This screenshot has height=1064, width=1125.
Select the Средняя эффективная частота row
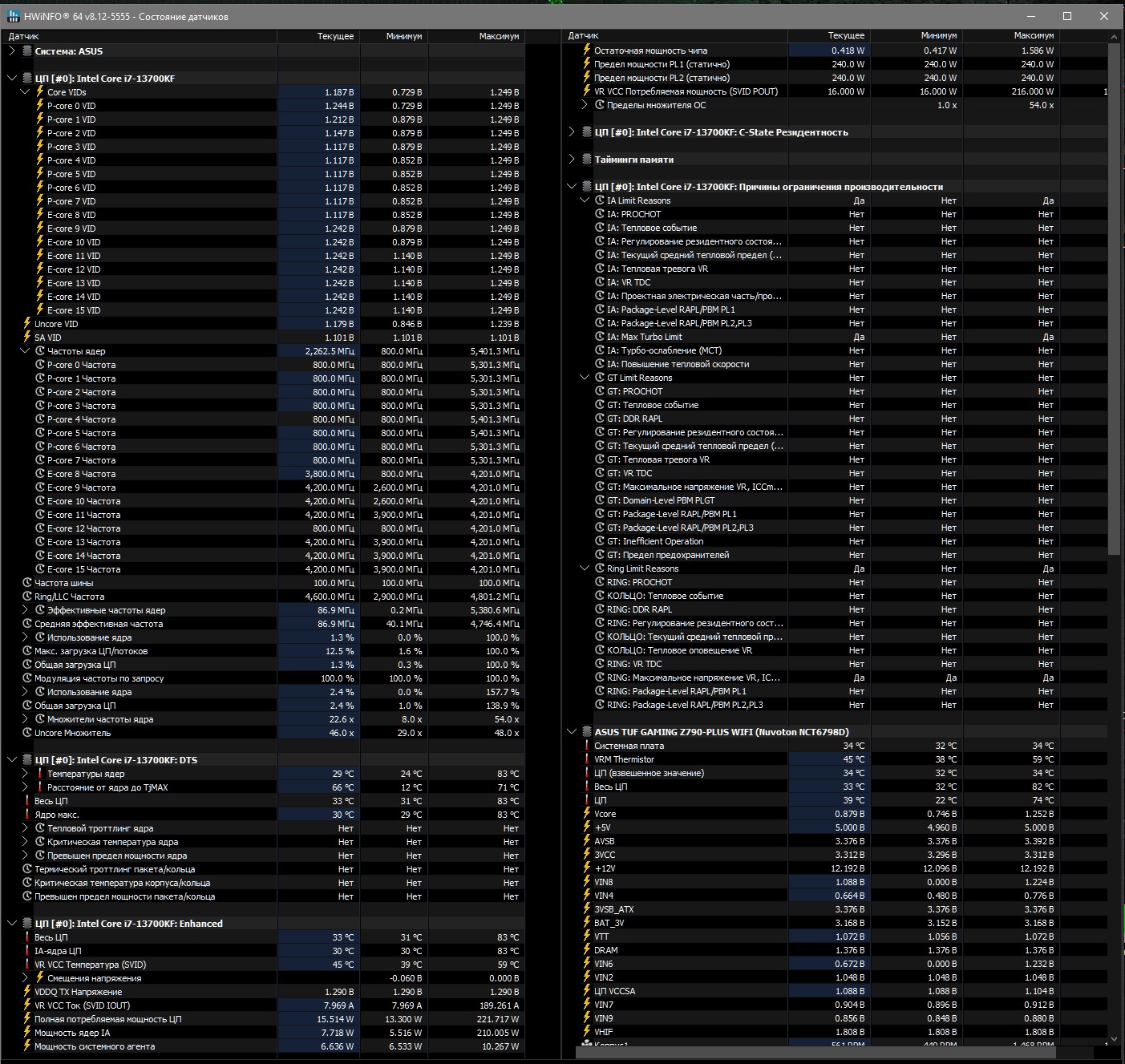coord(265,624)
